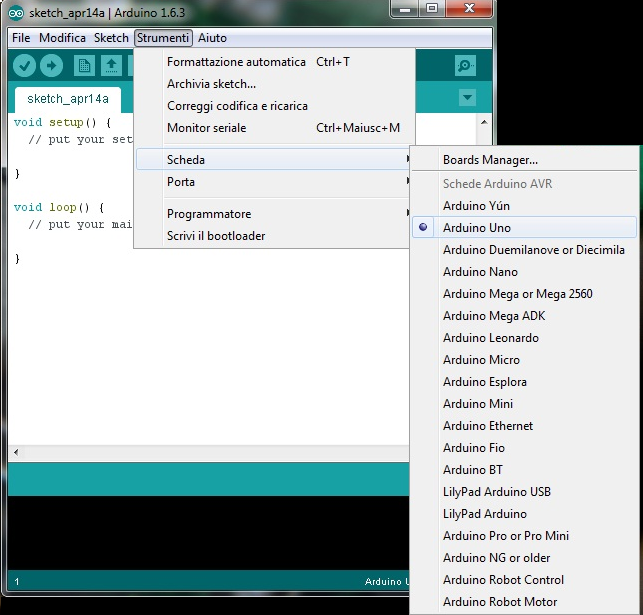Select the Arduino Fio board
Viewport: 643px width, 615px height.
click(x=524, y=448)
